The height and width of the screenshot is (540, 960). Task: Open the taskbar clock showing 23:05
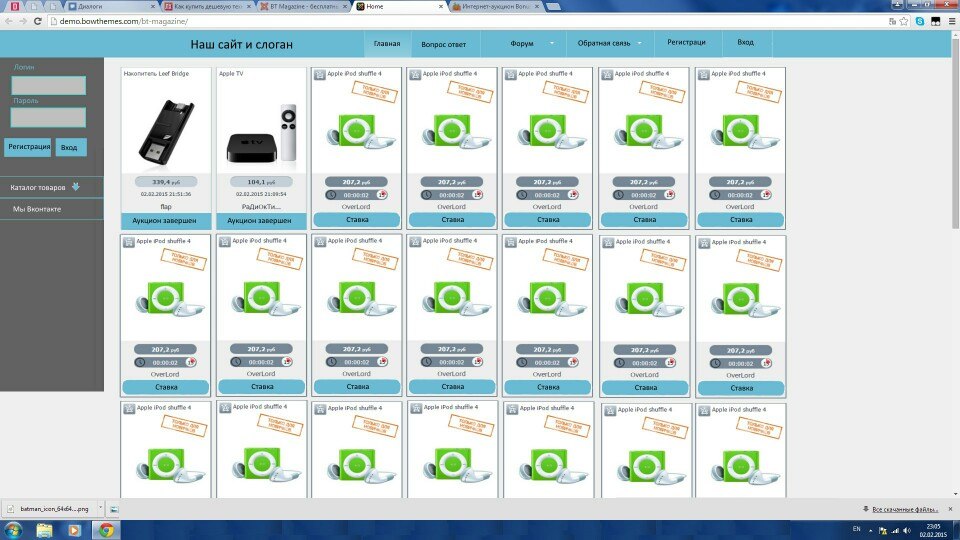(x=933, y=530)
